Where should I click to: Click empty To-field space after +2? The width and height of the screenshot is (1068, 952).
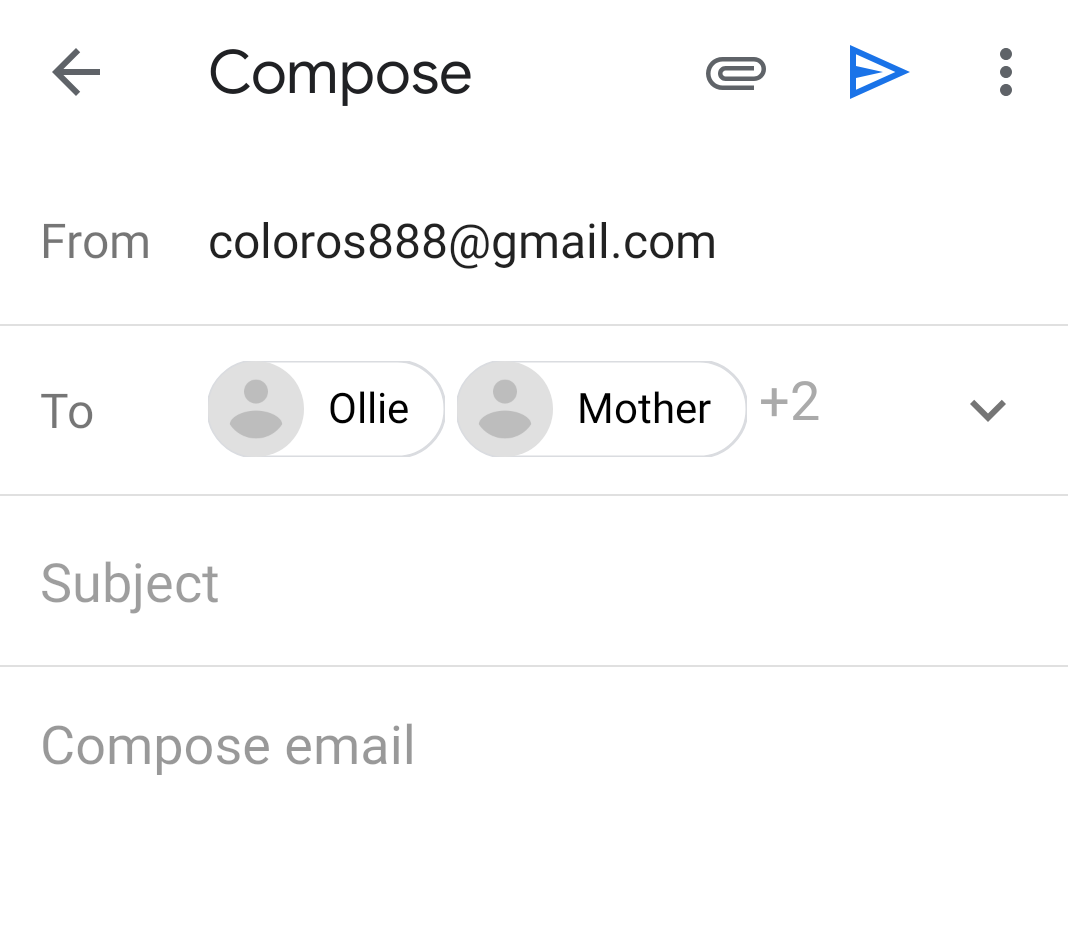click(x=890, y=410)
